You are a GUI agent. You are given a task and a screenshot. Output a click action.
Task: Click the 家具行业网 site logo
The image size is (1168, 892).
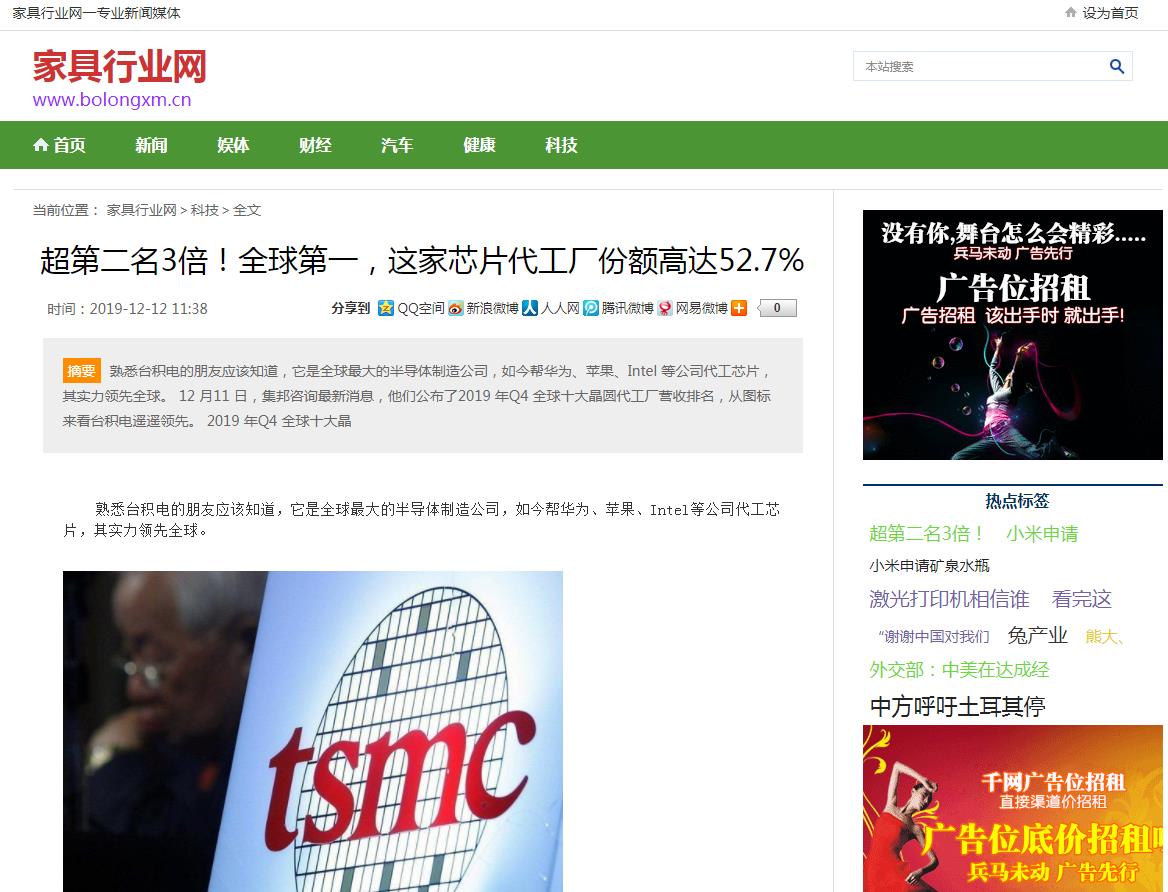(119, 66)
